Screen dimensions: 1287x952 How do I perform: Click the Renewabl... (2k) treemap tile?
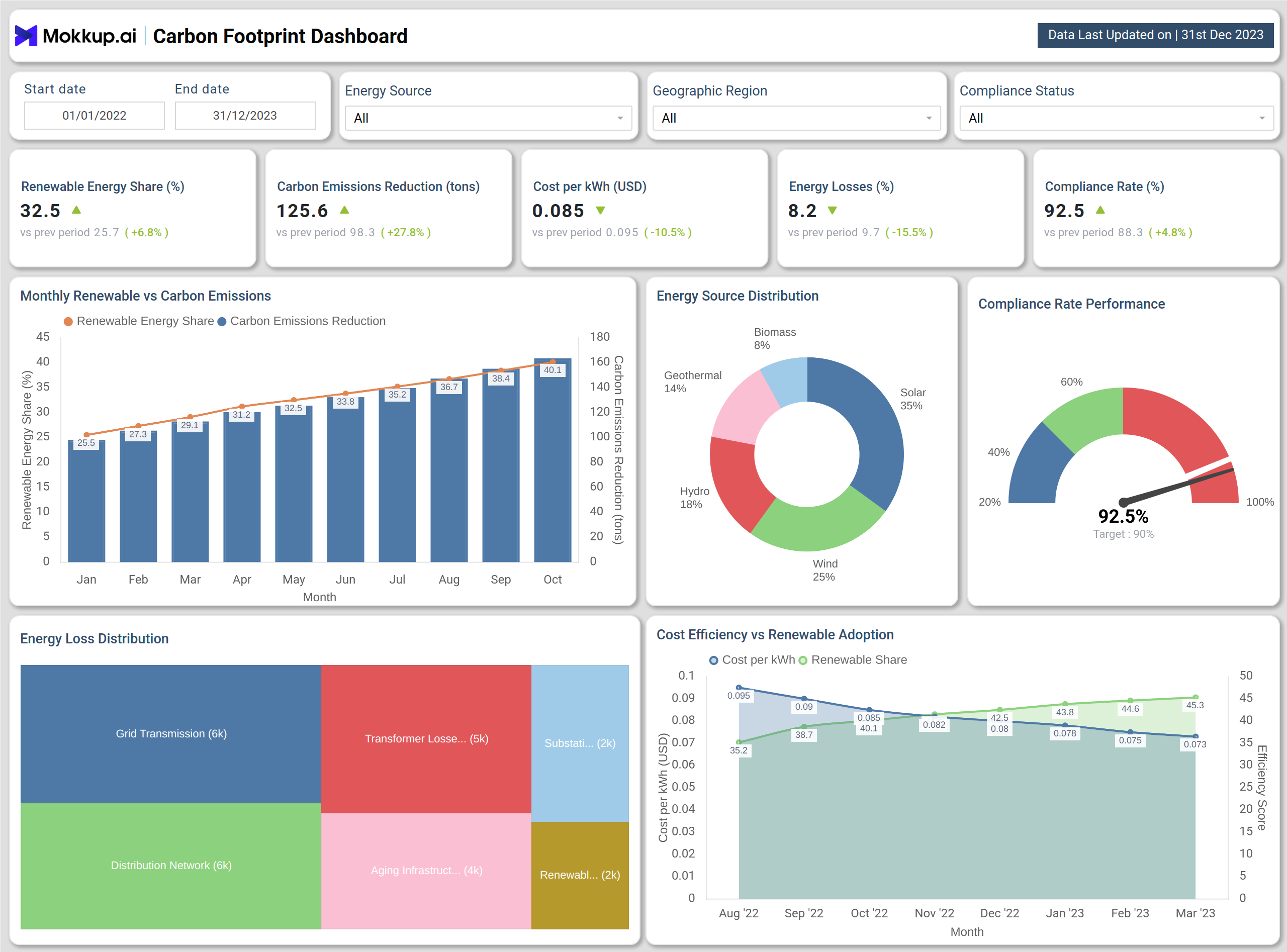580,876
